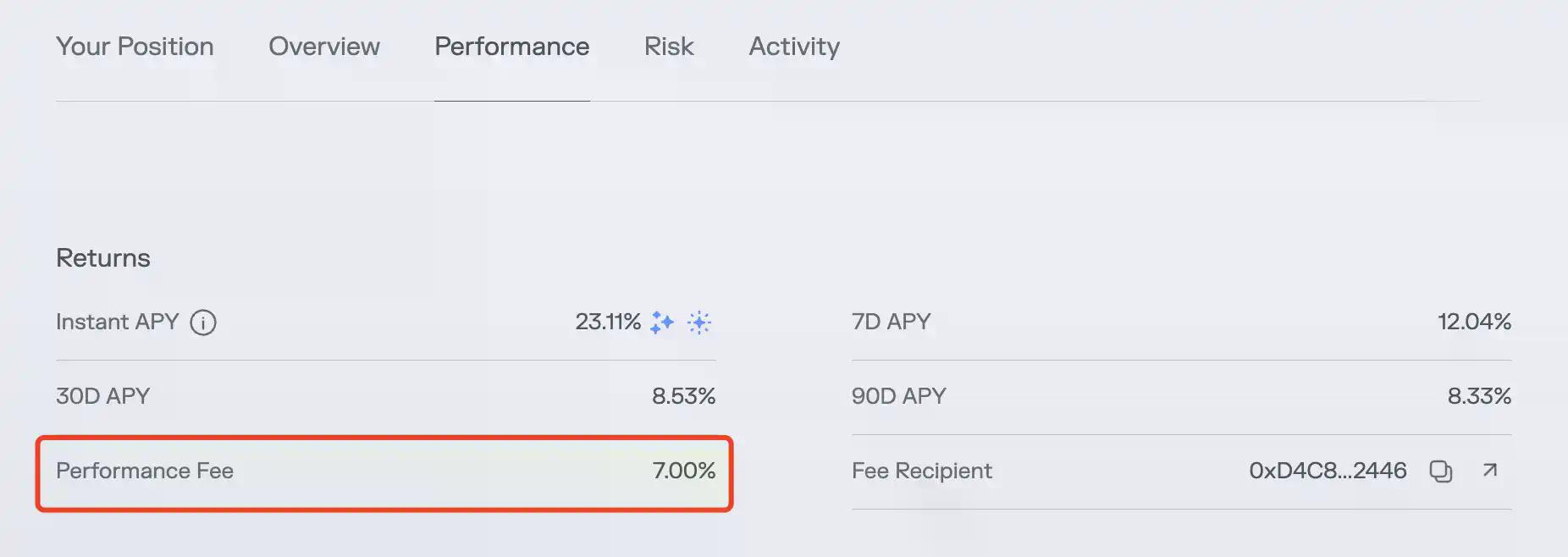Select the 7.00% Performance Fee value
The image size is (1568, 557).
683,471
